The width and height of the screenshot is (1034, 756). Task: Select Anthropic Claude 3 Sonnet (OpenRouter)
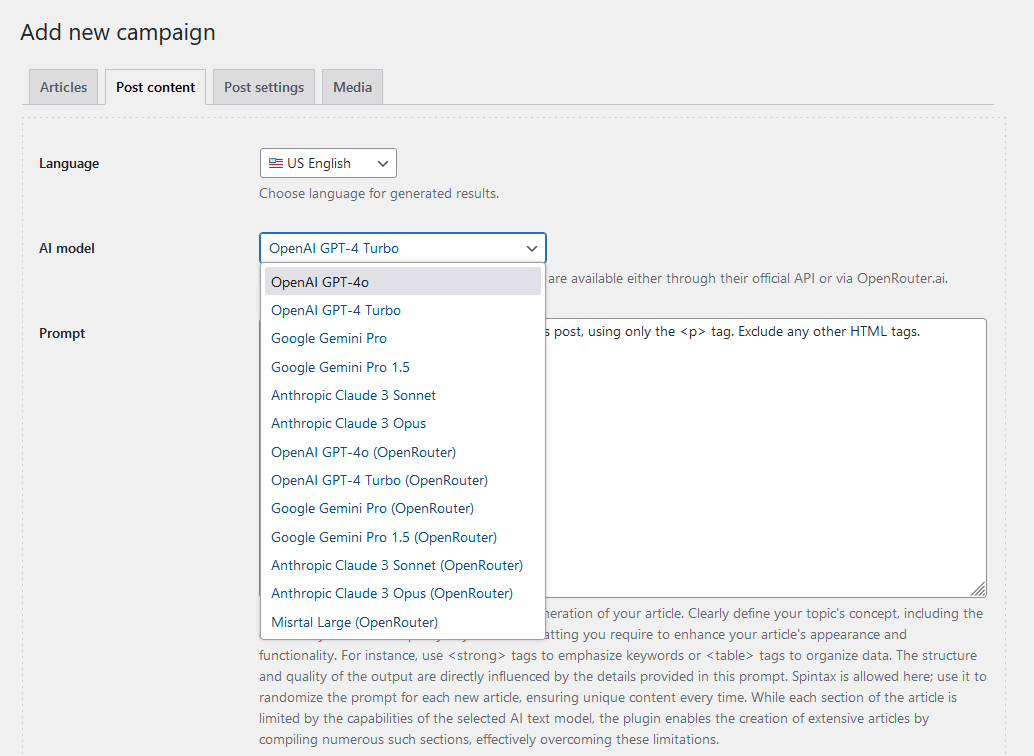click(x=403, y=565)
